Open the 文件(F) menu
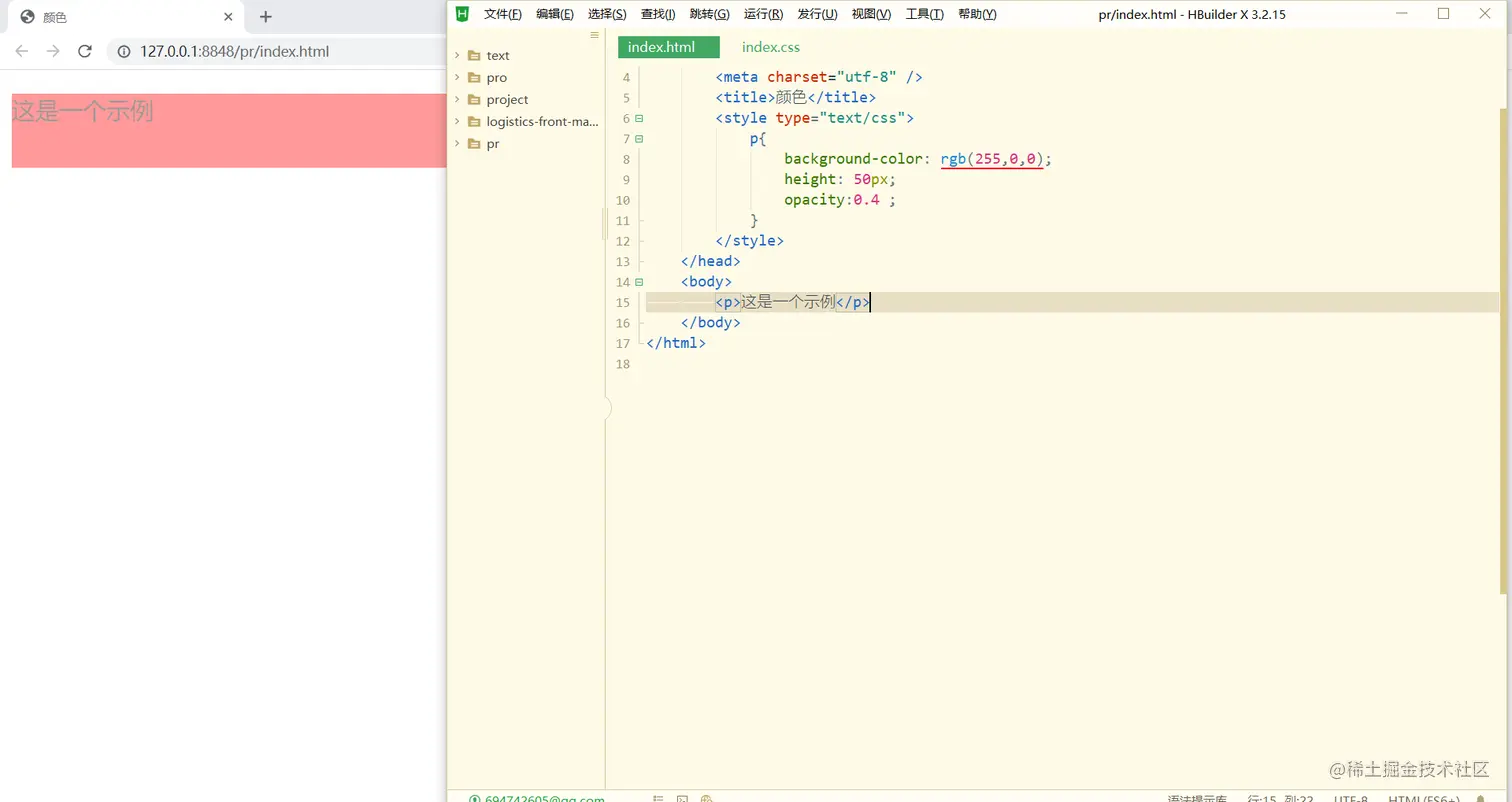 (503, 14)
